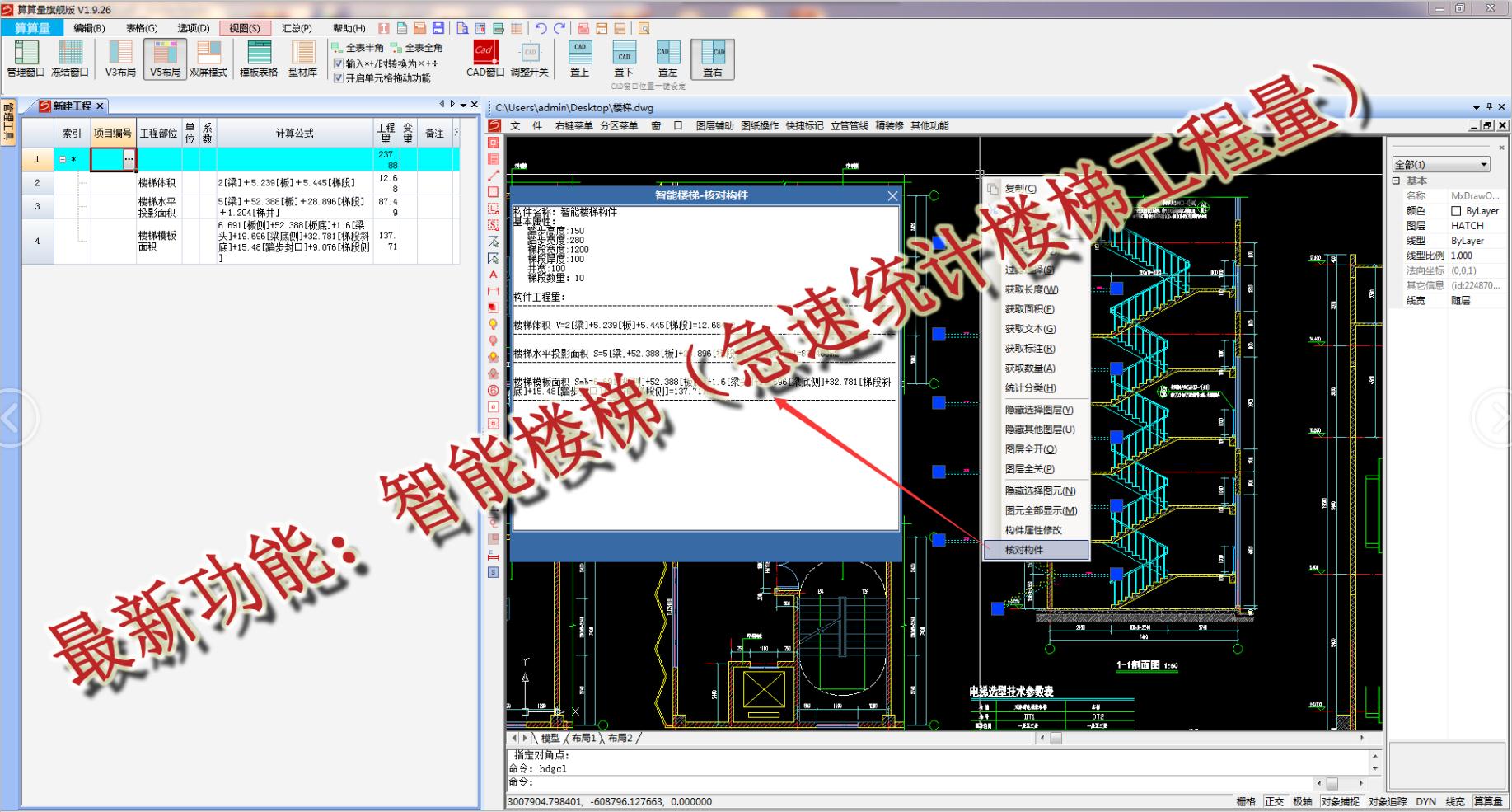This screenshot has height=812, width=1512.
Task: Toggle 线宽 lineweight display
Action: pyautogui.click(x=1456, y=801)
